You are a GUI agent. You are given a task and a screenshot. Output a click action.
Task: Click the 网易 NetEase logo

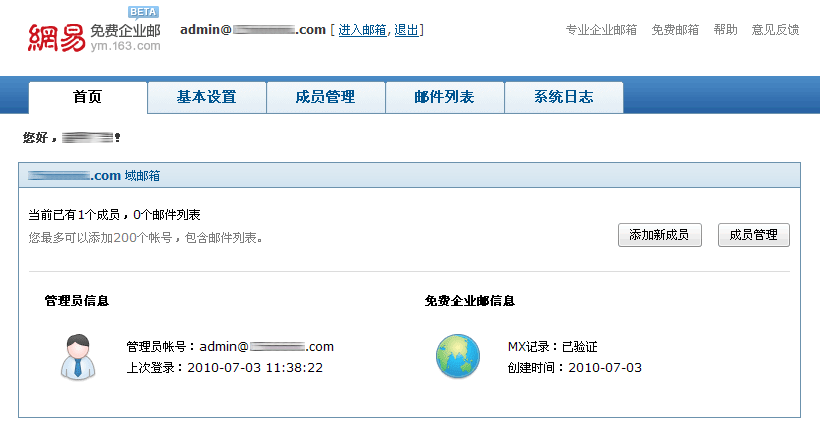[56, 36]
